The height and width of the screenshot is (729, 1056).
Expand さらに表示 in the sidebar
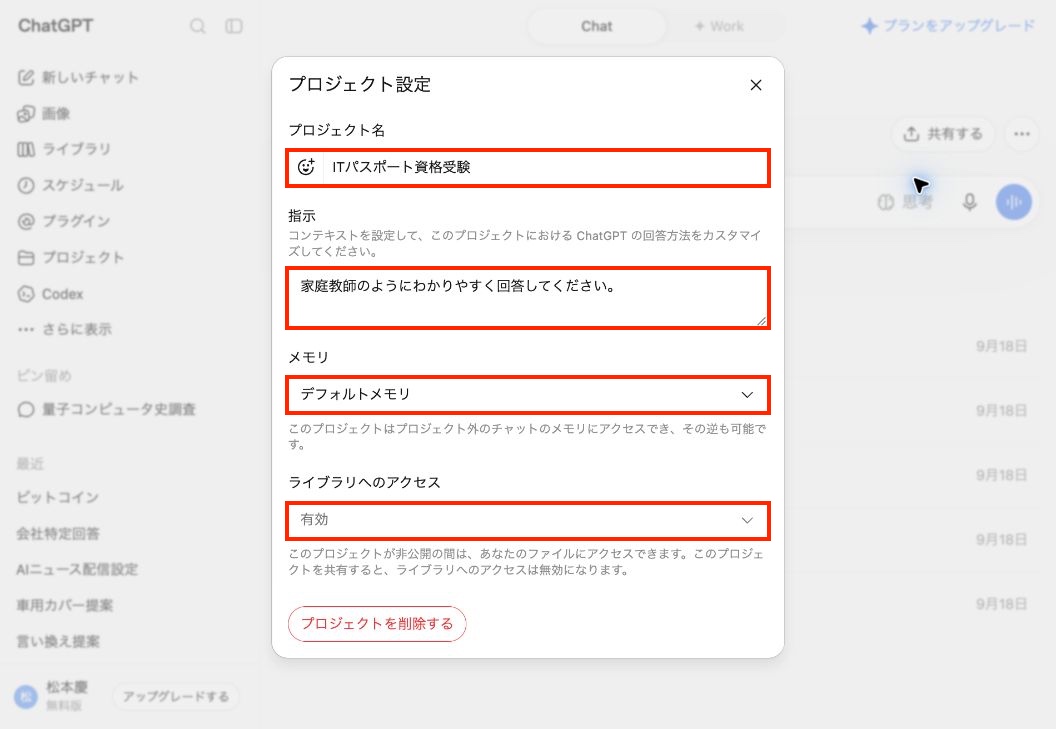click(x=65, y=329)
